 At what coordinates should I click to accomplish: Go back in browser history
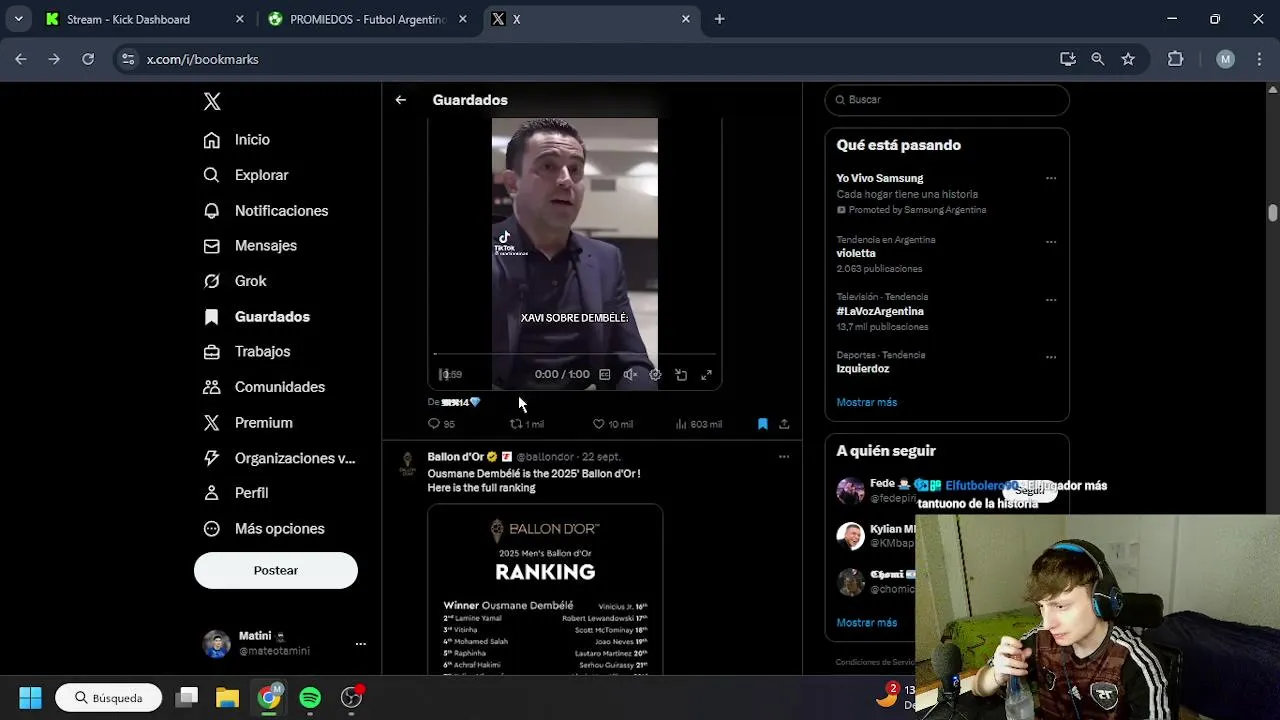(21, 59)
